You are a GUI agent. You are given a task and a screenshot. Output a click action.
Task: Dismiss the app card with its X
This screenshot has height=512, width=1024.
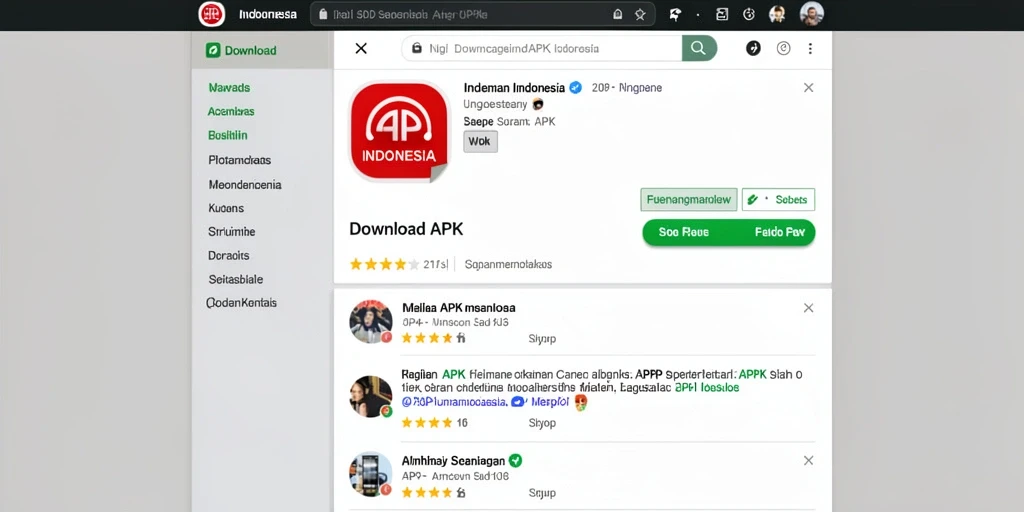click(808, 88)
